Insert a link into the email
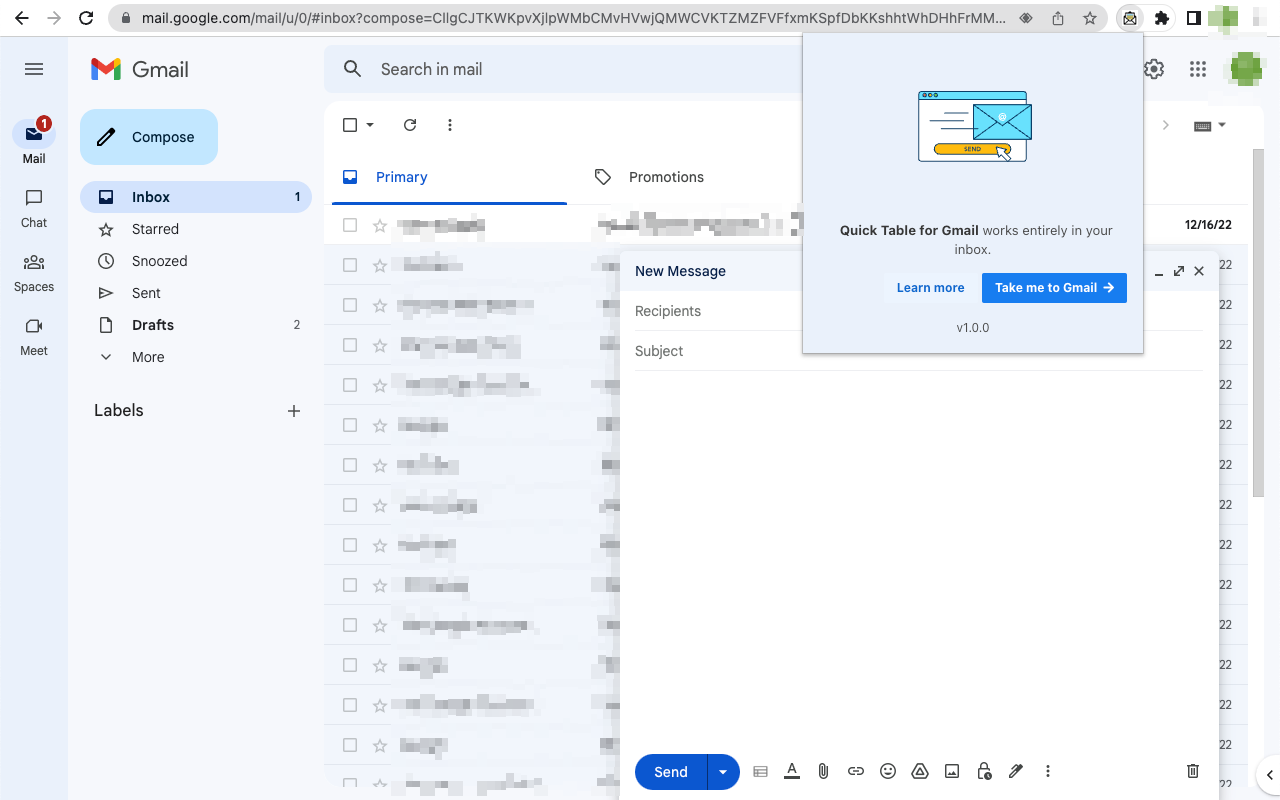The width and height of the screenshot is (1280, 800). tap(856, 771)
